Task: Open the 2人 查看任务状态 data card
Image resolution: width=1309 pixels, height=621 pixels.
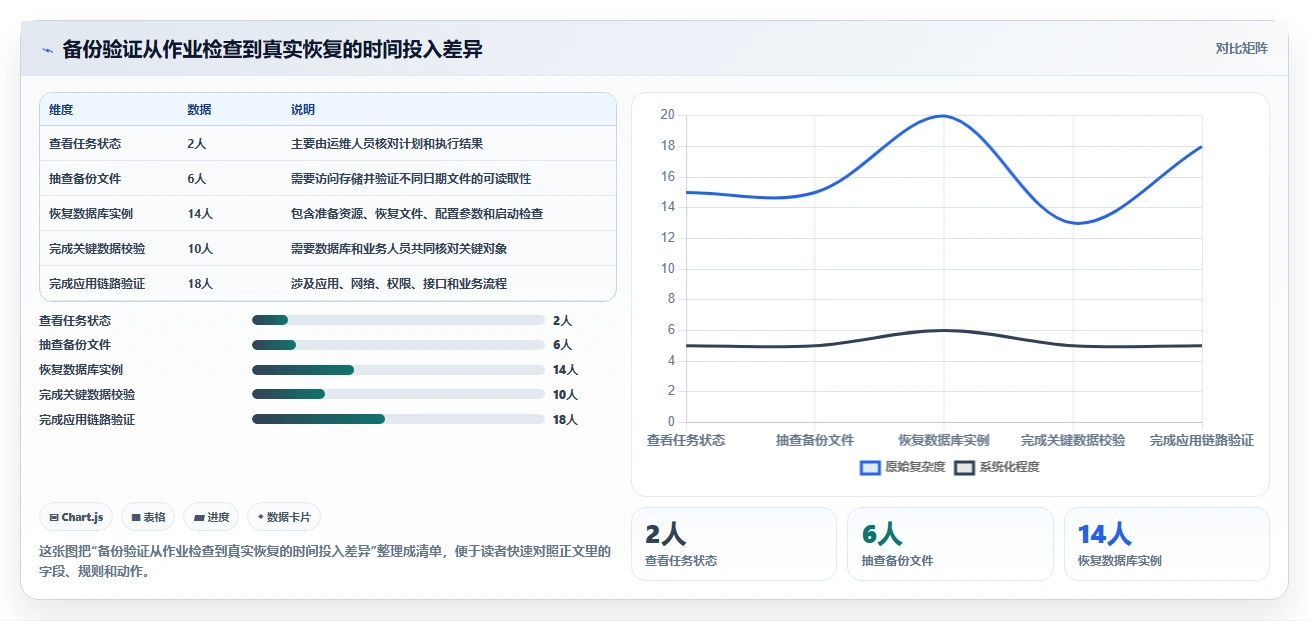Action: coord(734,544)
